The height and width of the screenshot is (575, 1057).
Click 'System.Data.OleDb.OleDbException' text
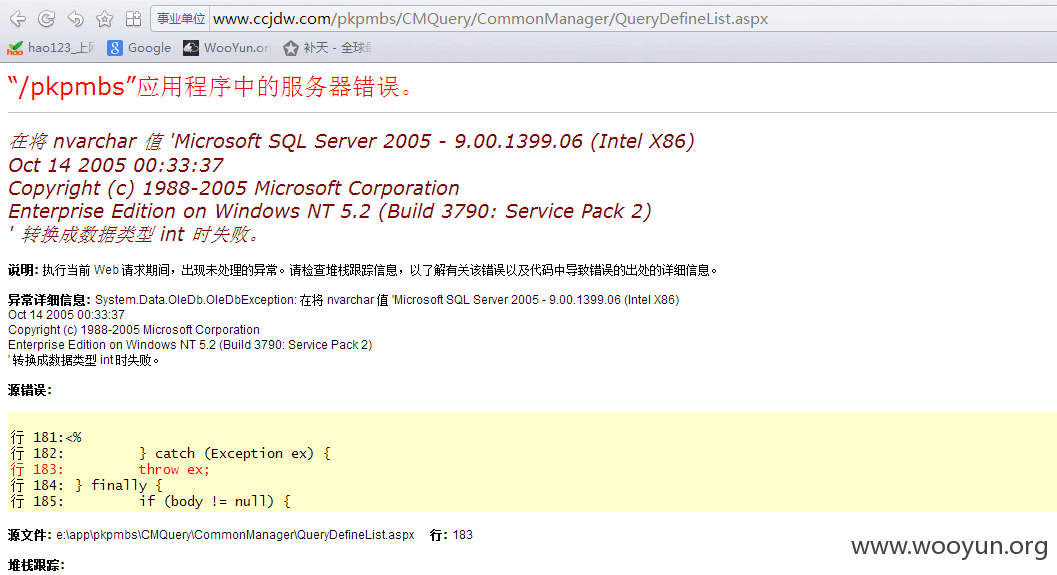point(195,300)
